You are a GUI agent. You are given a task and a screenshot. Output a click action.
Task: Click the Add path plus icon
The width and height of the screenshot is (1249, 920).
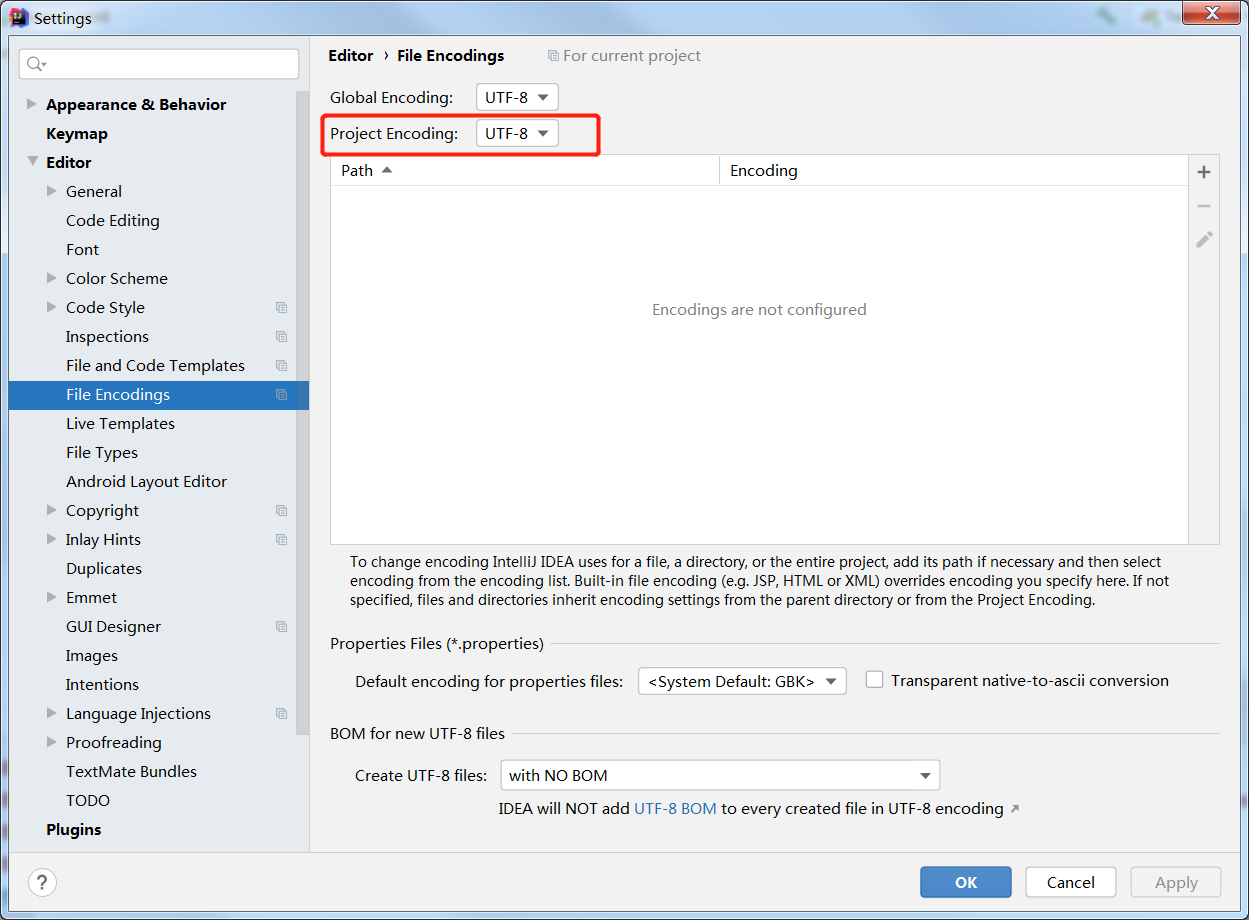[1204, 172]
